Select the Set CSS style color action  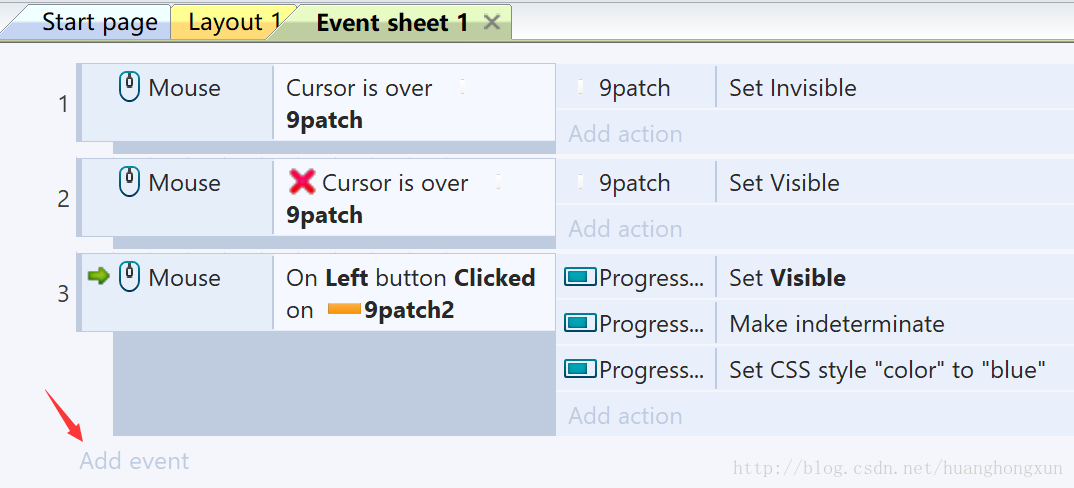pos(887,370)
